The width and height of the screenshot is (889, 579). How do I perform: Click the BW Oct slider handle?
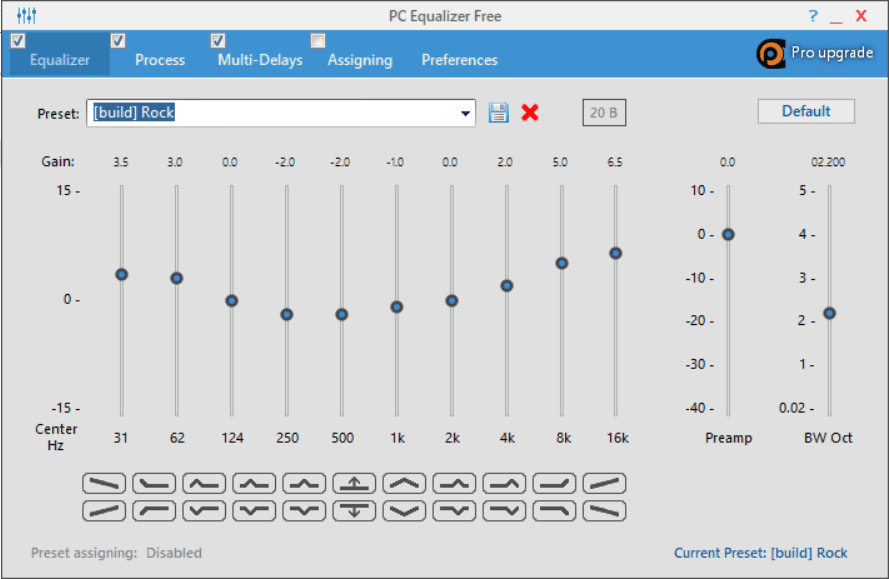click(x=829, y=313)
